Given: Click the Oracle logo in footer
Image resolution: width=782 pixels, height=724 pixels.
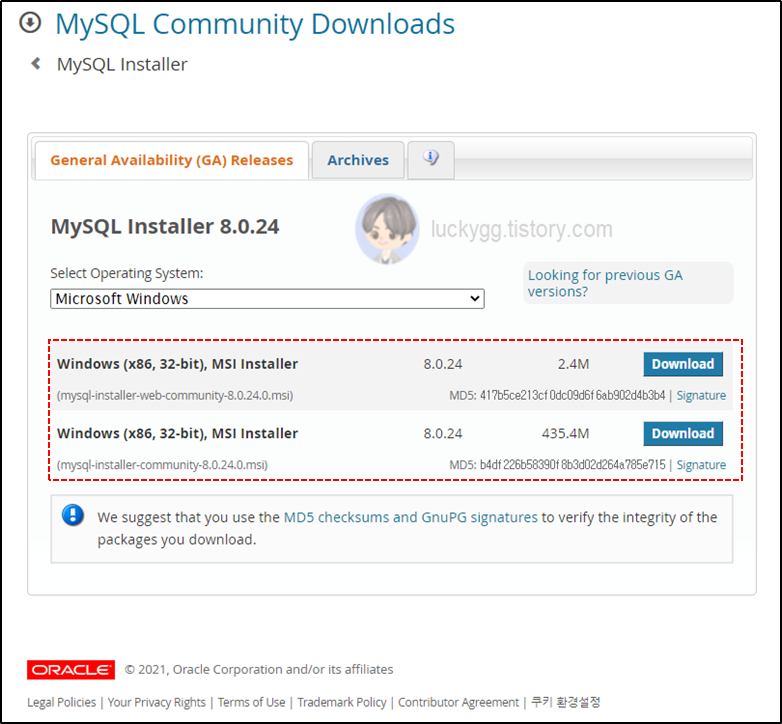Looking at the screenshot, I should pos(71,670).
